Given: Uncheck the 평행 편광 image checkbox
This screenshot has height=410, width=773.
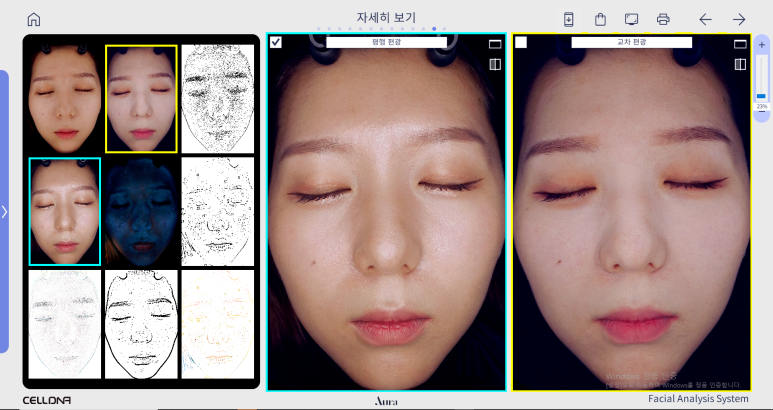Looking at the screenshot, I should pos(276,42).
